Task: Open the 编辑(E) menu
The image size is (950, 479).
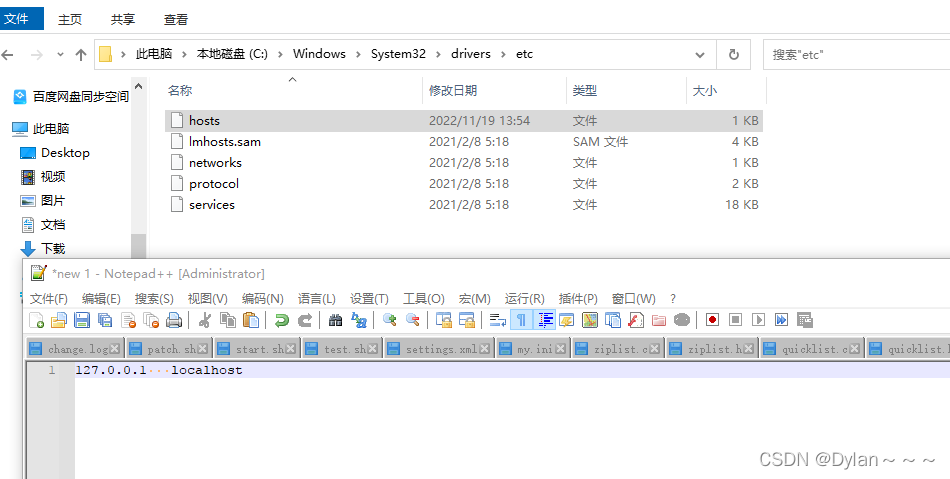Action: tap(101, 299)
